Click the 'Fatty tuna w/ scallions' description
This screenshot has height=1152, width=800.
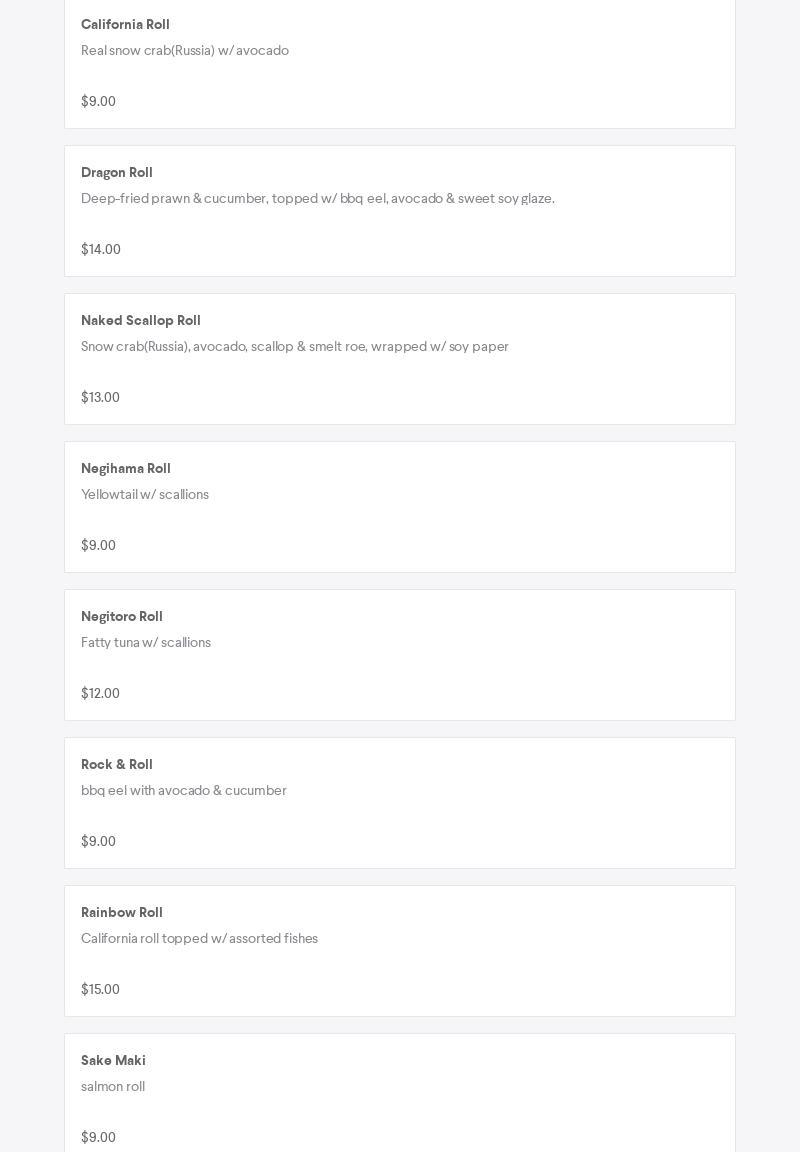tap(146, 643)
